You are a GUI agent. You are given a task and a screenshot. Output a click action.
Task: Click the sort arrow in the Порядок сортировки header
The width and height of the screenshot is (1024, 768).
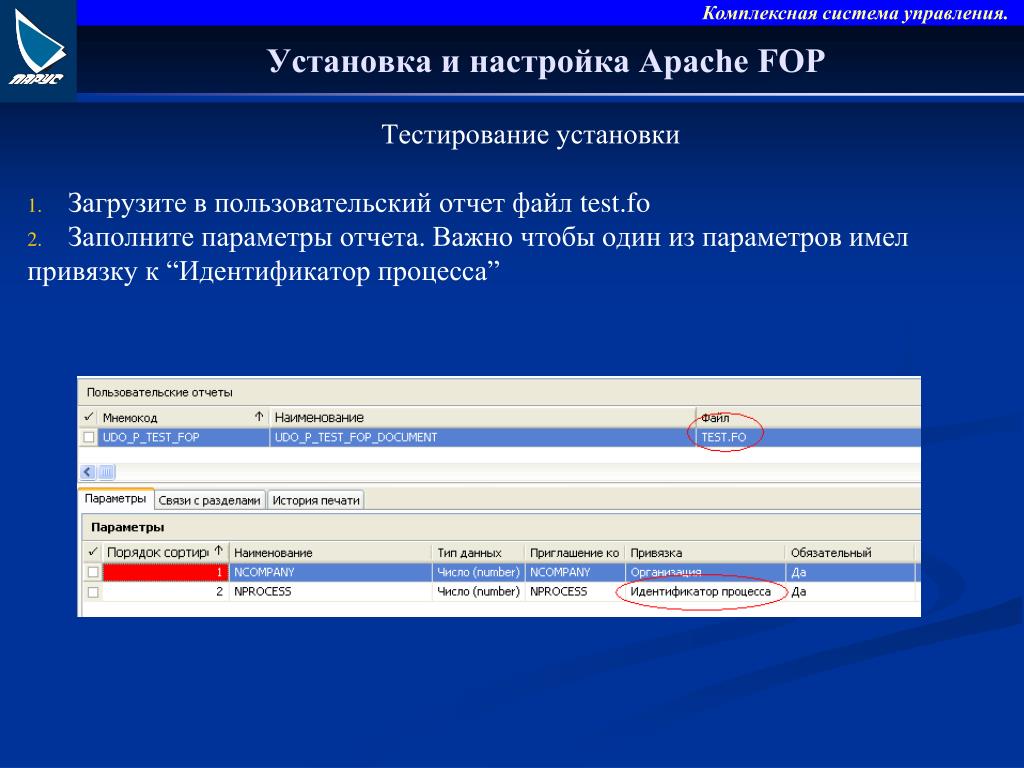(219, 551)
